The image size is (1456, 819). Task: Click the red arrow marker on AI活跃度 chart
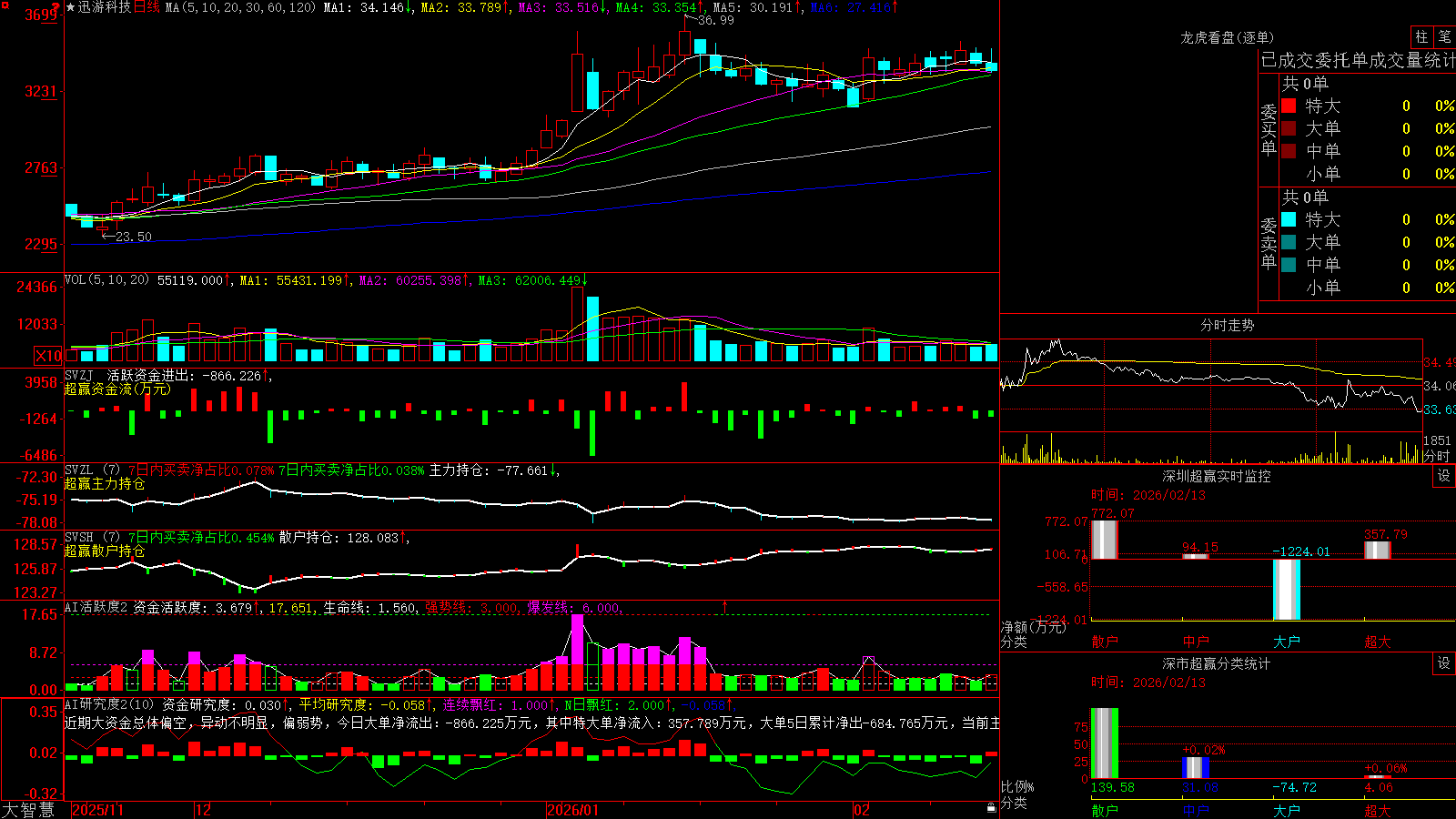tap(725, 606)
